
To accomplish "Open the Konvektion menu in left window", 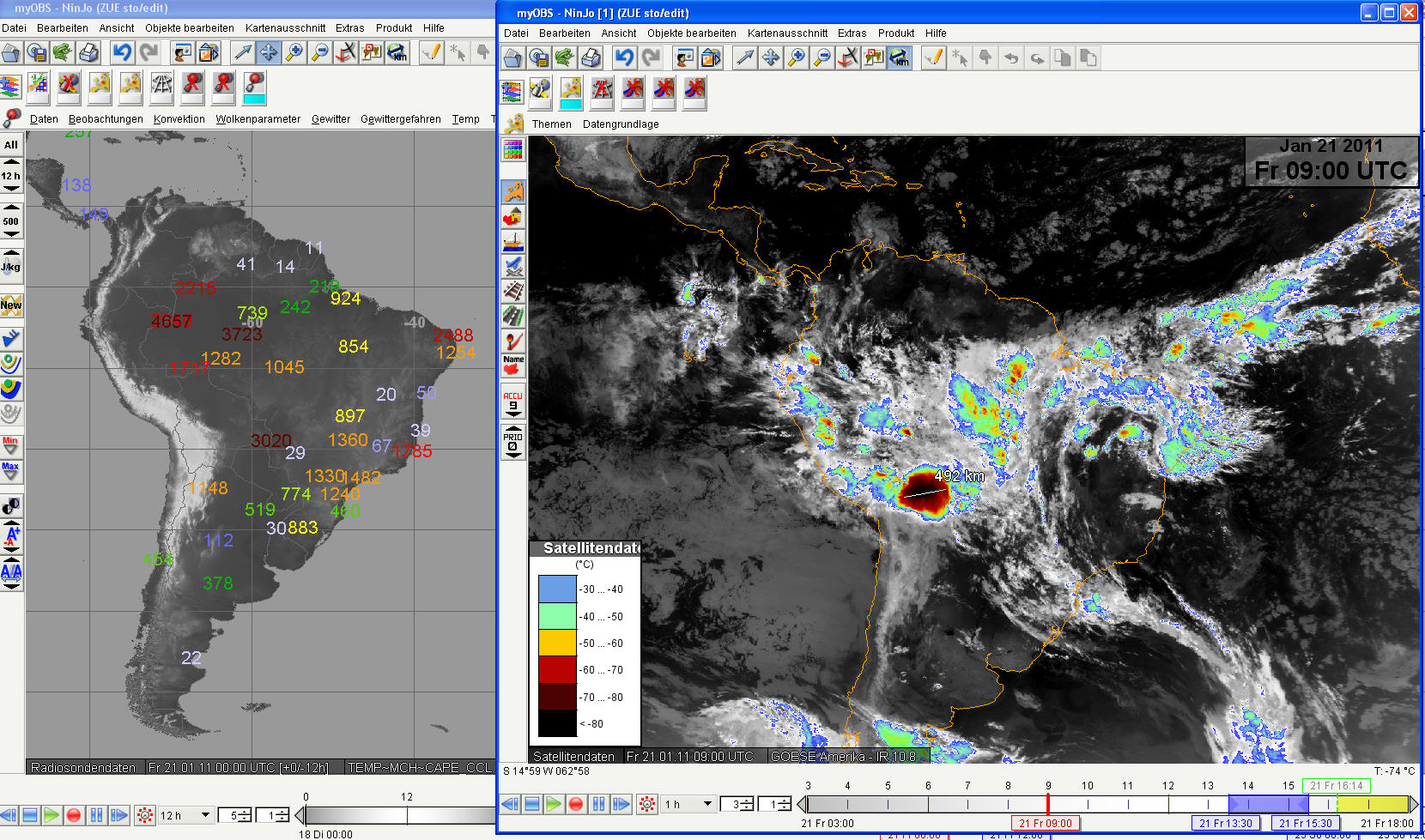I will (x=179, y=119).
